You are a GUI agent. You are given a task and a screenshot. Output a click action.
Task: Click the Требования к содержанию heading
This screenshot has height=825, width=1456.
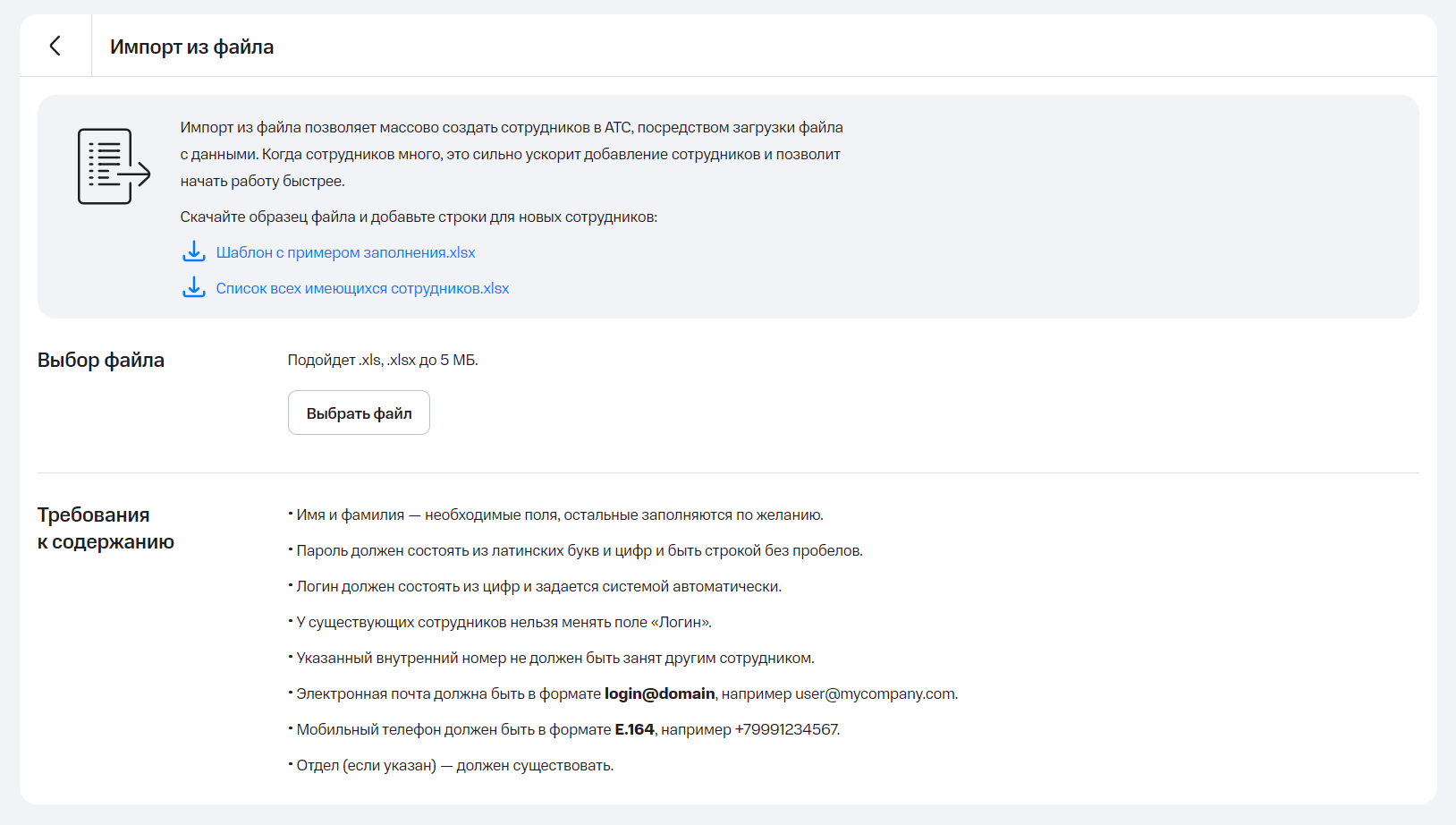click(106, 528)
